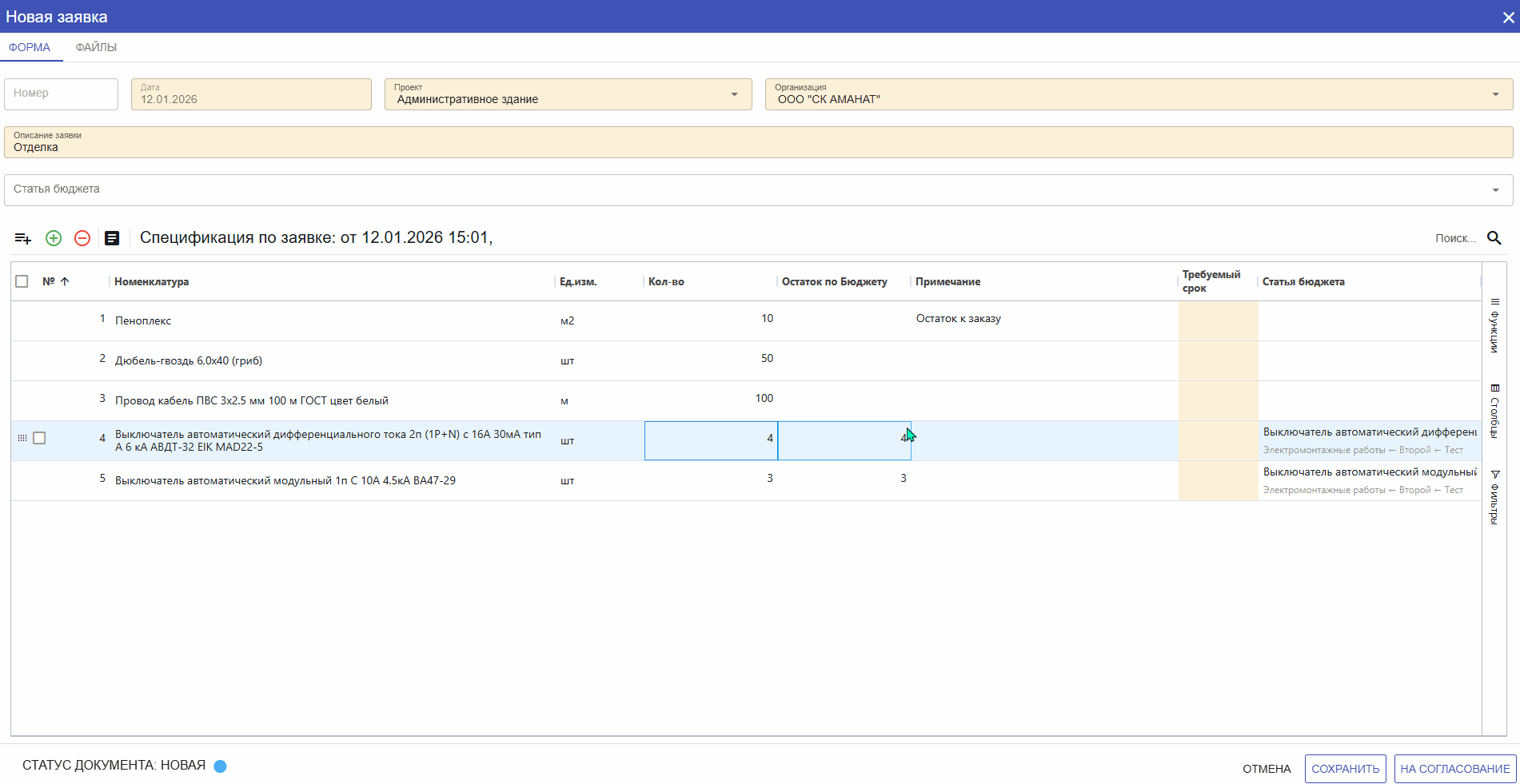Expand the Организация dropdown
This screenshot has width=1520, height=784.
point(1495,94)
